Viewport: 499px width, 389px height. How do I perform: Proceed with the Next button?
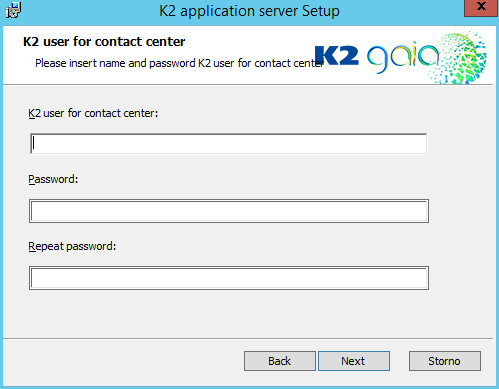point(354,361)
